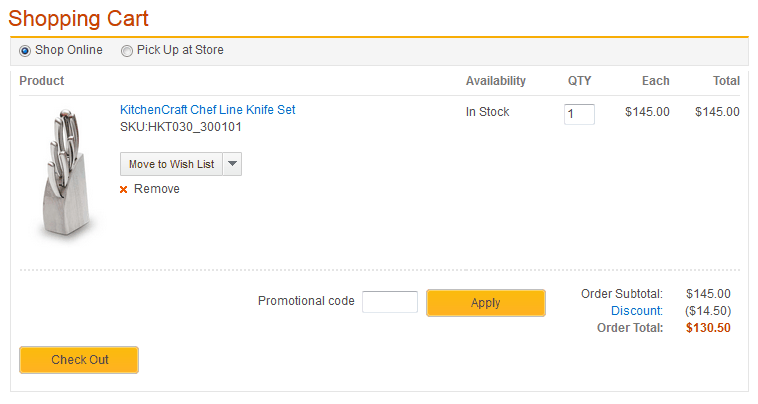758x404 pixels.
Task: Open the KitchenCraft Chef Line Knife Set link
Action: click(208, 110)
